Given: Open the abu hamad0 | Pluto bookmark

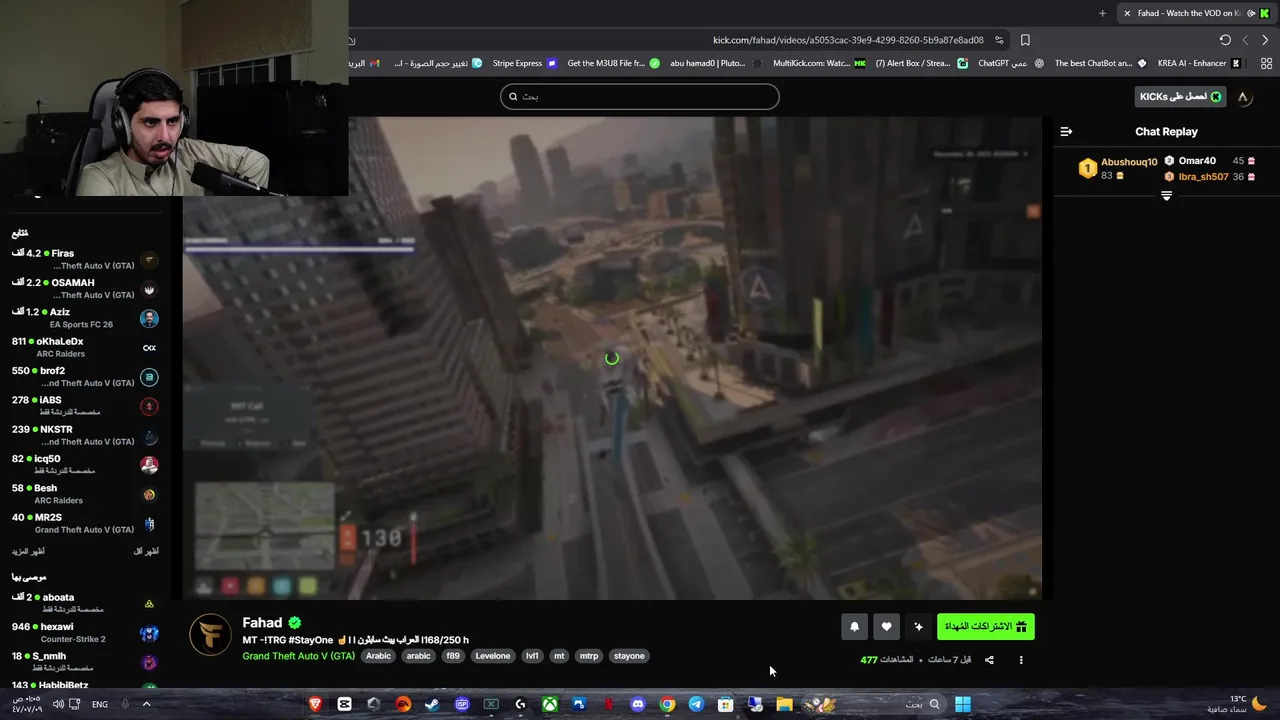Looking at the screenshot, I should pyautogui.click(x=715, y=63).
